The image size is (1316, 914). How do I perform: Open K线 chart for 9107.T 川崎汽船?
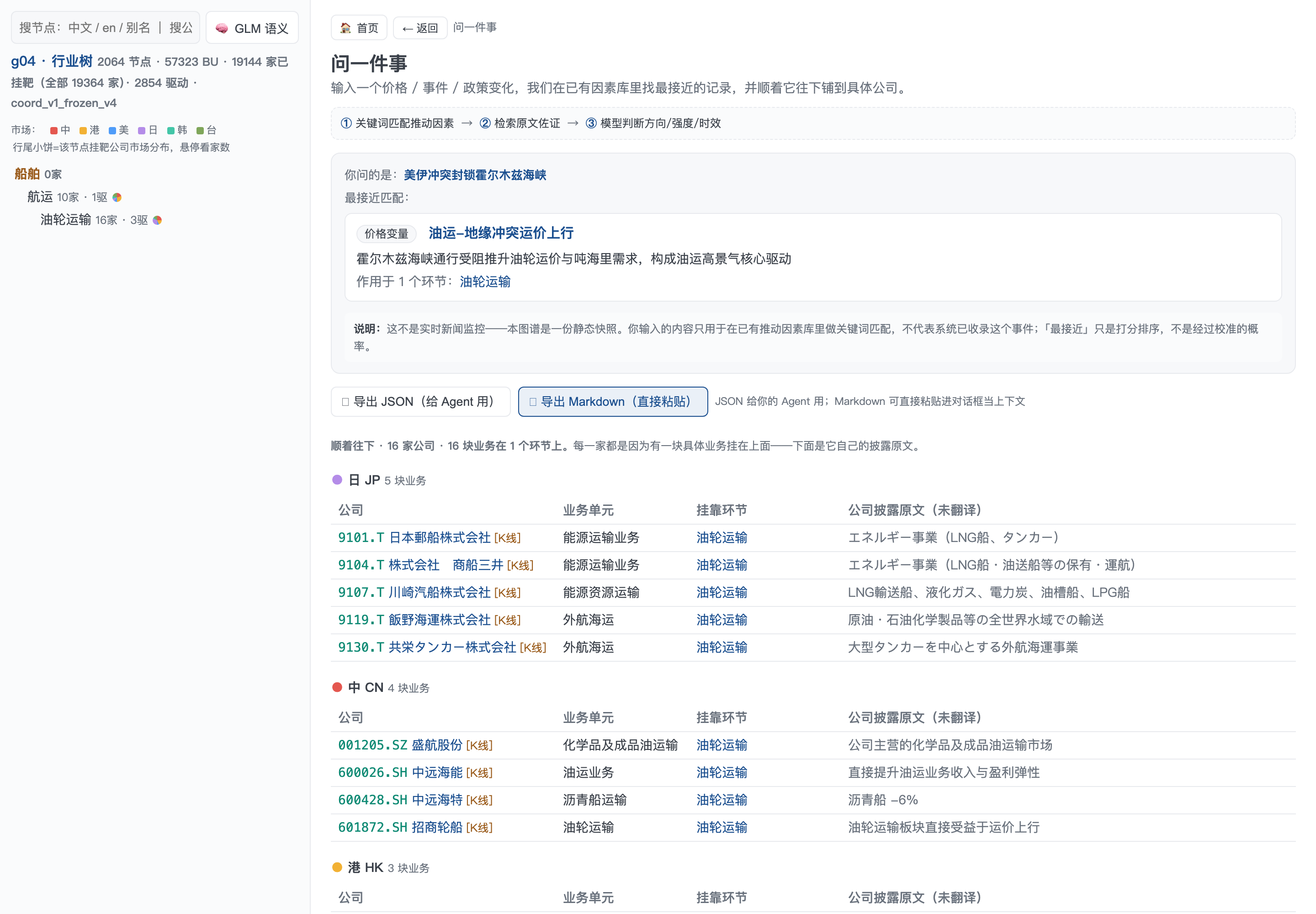pos(507,593)
